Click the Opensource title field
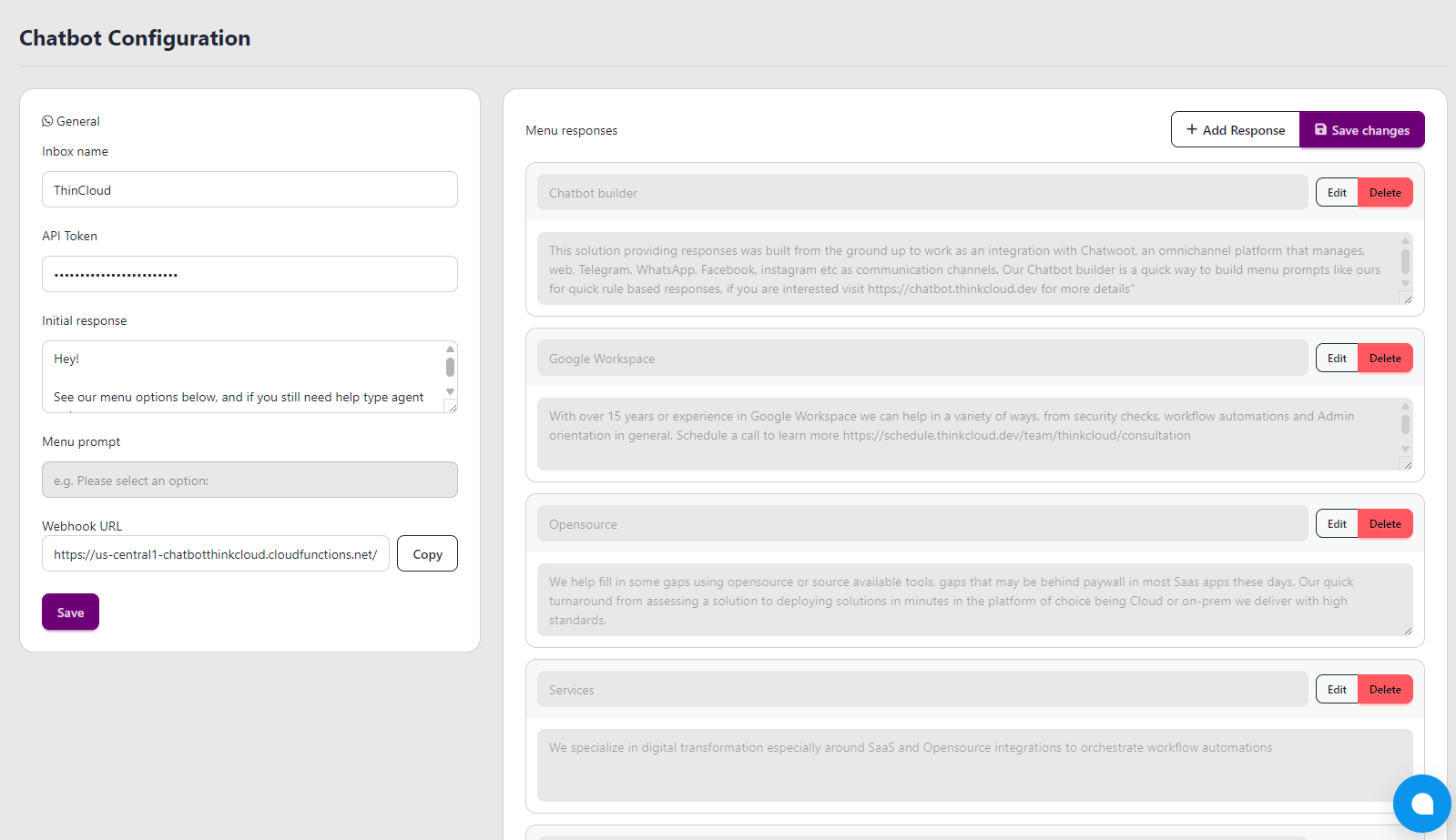This screenshot has width=1456, height=840. pyautogui.click(x=922, y=523)
